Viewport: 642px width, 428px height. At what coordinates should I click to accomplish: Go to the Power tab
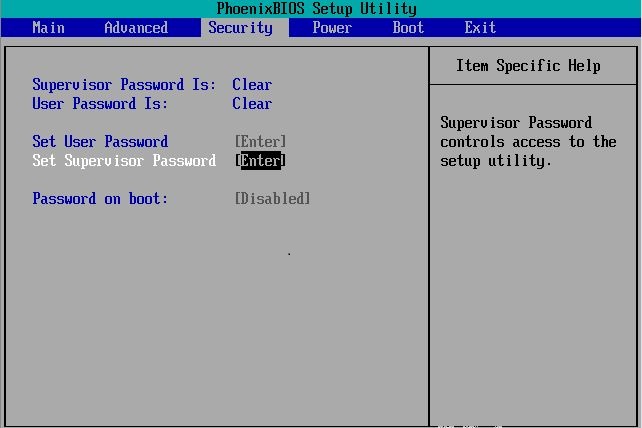(x=331, y=28)
